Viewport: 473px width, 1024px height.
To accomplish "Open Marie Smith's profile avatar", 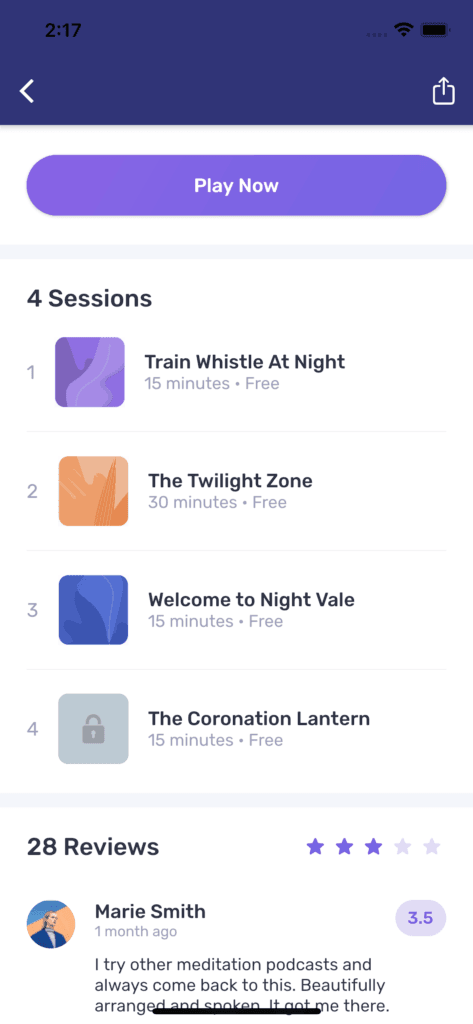I will point(51,925).
